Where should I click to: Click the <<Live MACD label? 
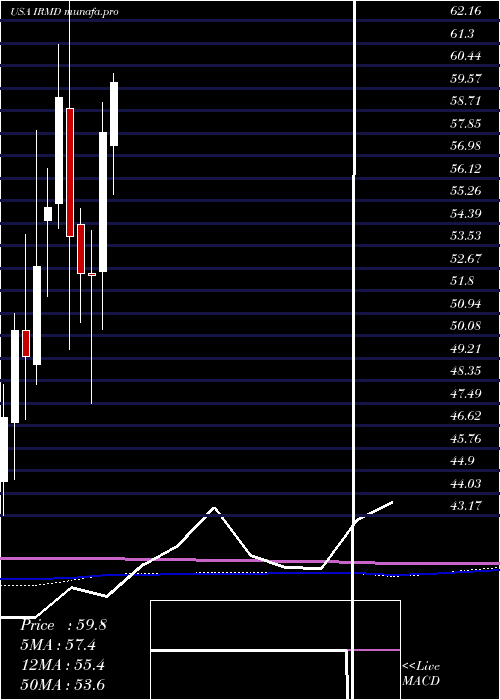click(x=421, y=673)
